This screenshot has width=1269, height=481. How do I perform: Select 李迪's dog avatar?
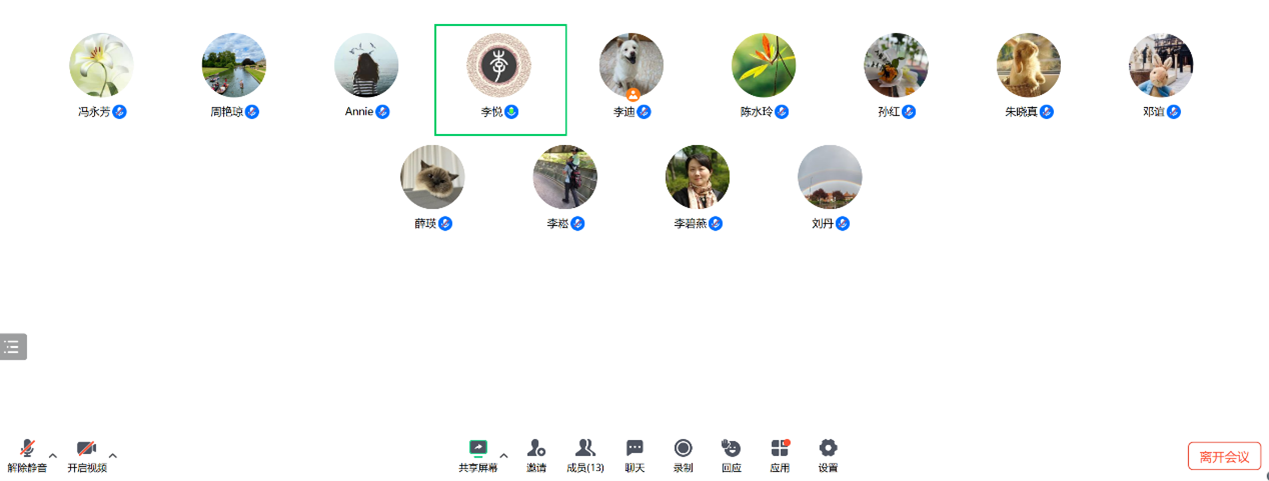click(631, 65)
